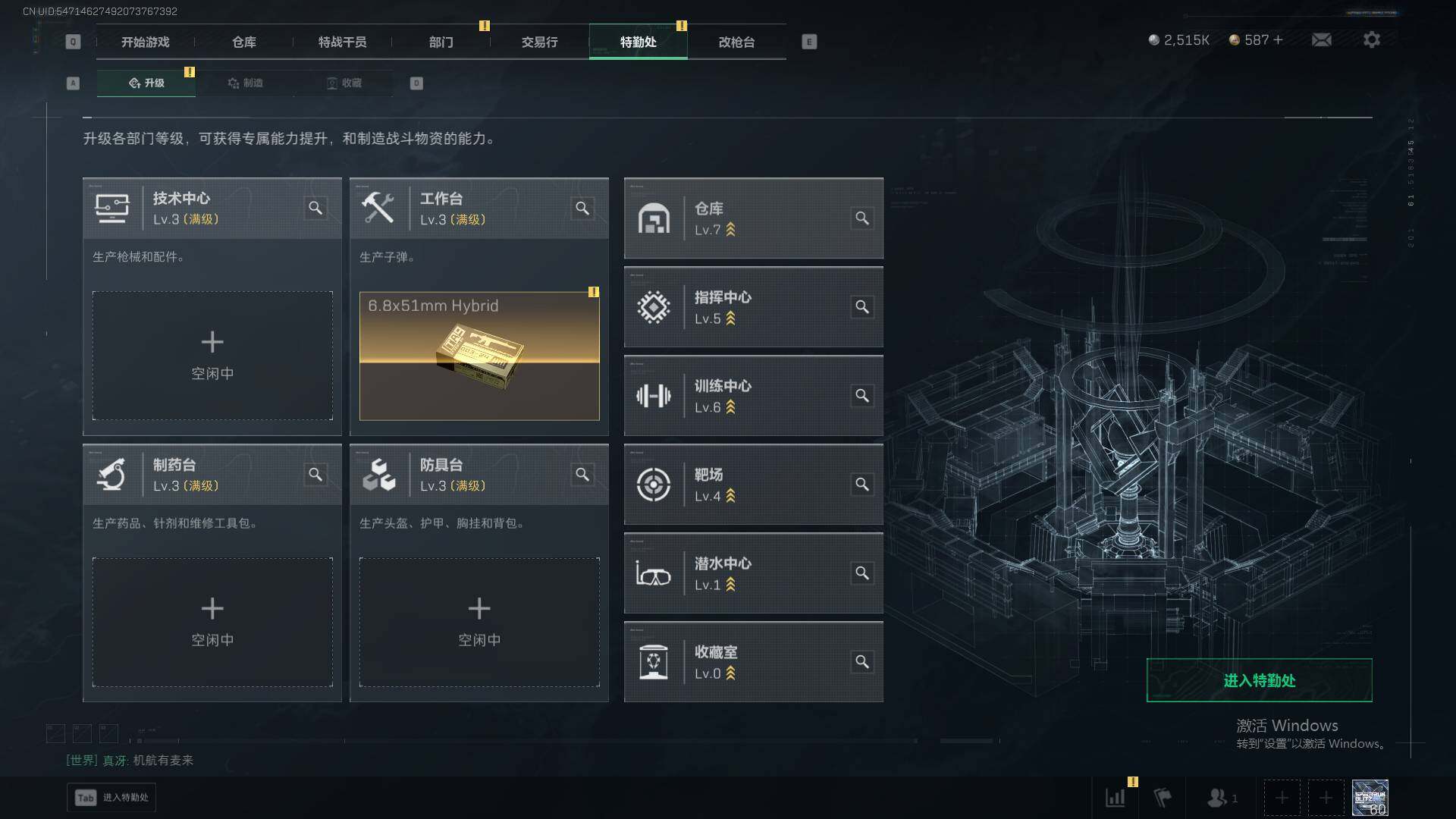This screenshot has height=819, width=1456.
Task: Click magnifier on 技术中心 card
Action: click(x=315, y=208)
